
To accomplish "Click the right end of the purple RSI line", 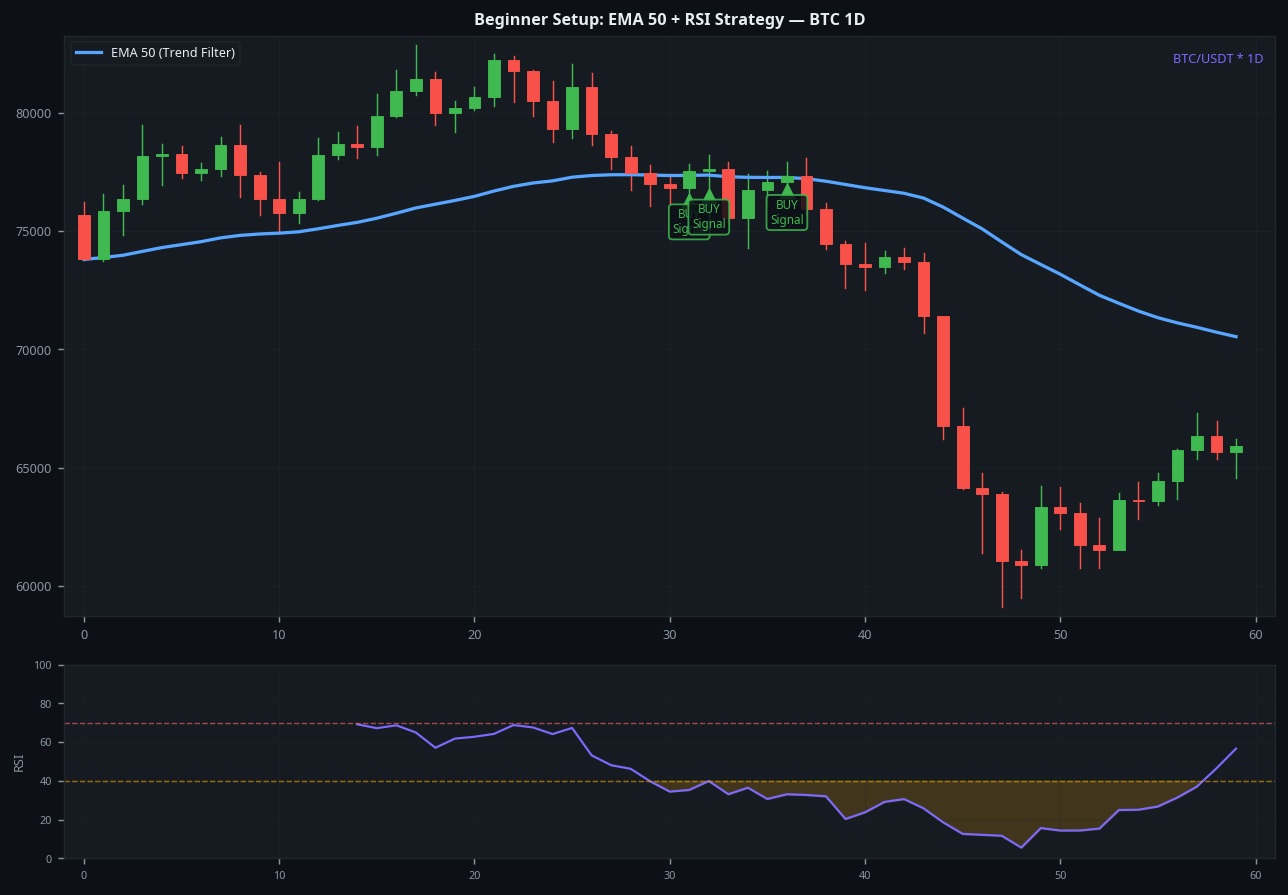I will 1236,748.
